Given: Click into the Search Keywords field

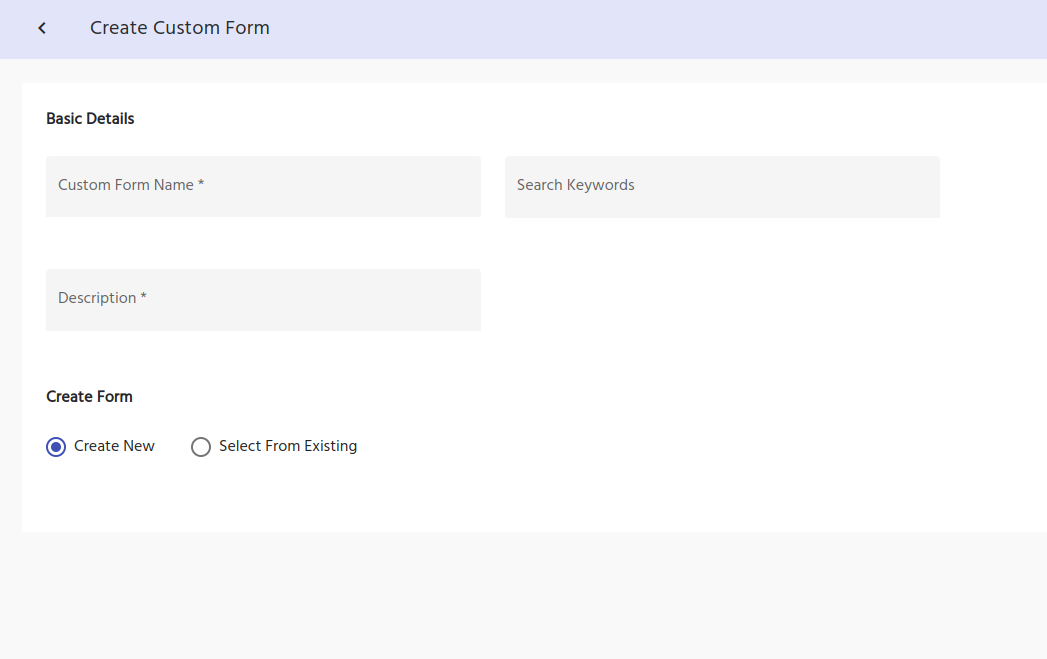Looking at the screenshot, I should point(722,187).
